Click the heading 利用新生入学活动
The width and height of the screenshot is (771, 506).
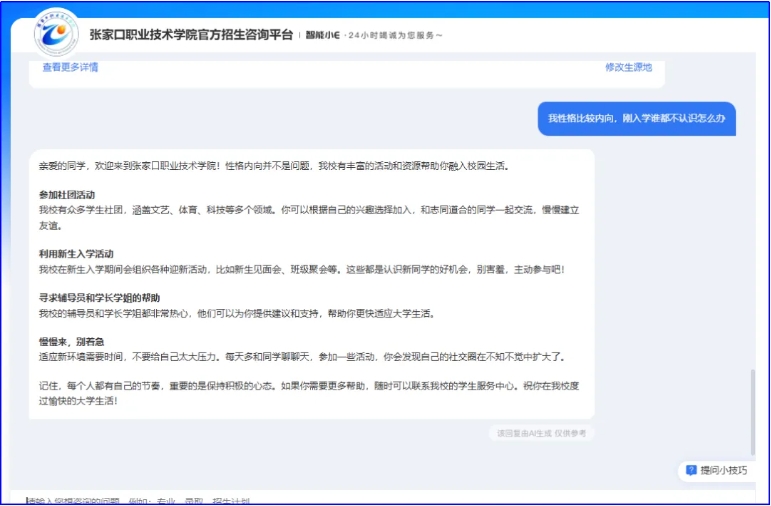coord(76,254)
